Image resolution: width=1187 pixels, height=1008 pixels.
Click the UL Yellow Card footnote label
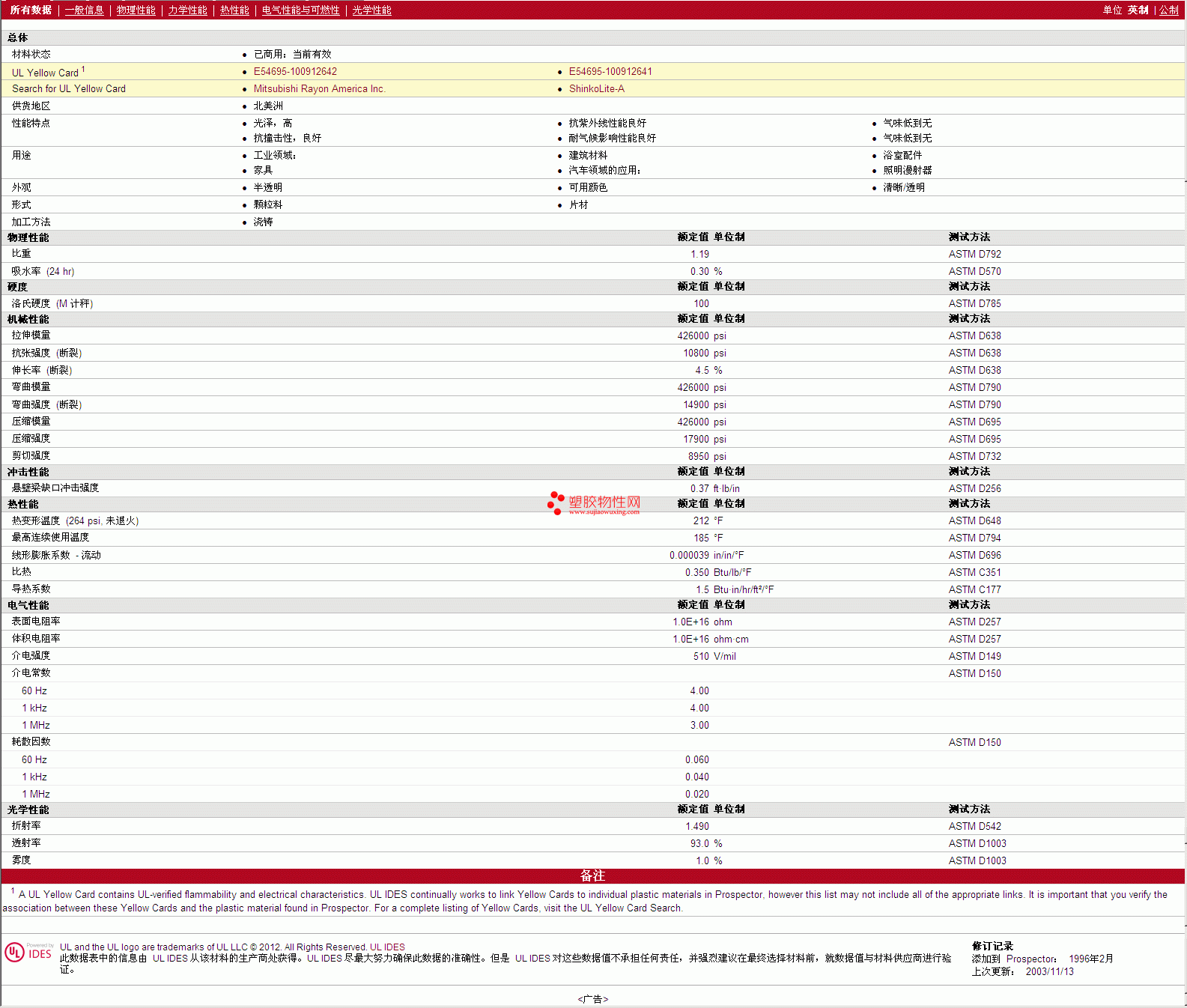[x=45, y=73]
